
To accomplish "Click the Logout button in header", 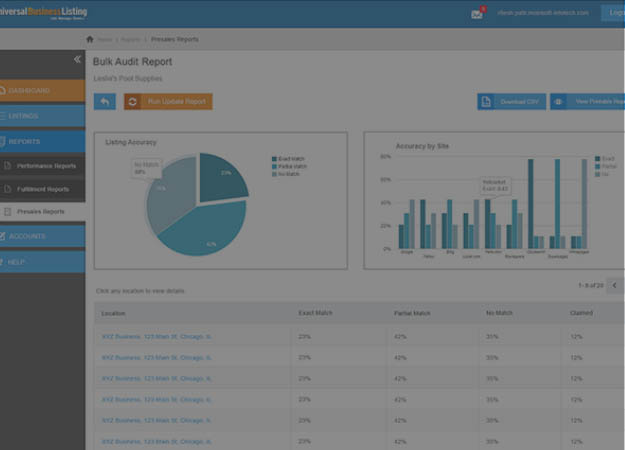I will point(613,13).
